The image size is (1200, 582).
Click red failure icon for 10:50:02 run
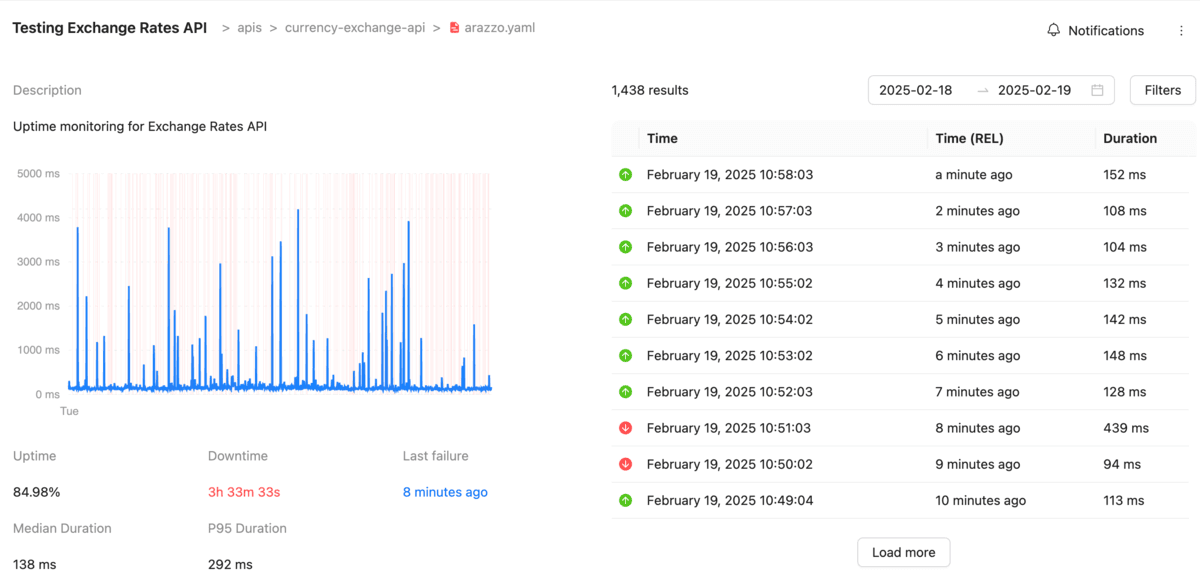coord(626,464)
